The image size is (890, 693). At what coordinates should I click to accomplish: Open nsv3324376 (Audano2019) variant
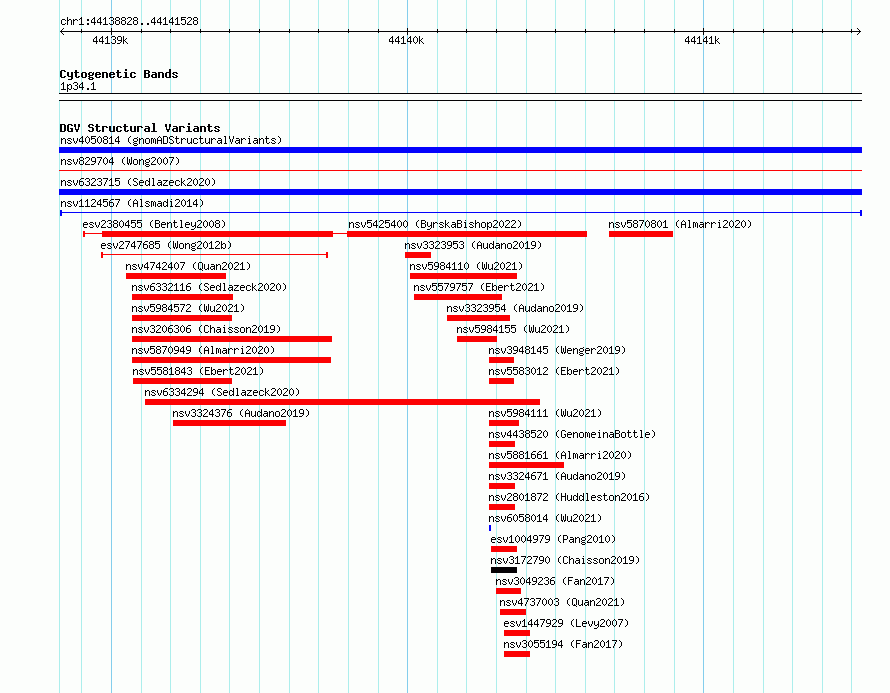241,413
